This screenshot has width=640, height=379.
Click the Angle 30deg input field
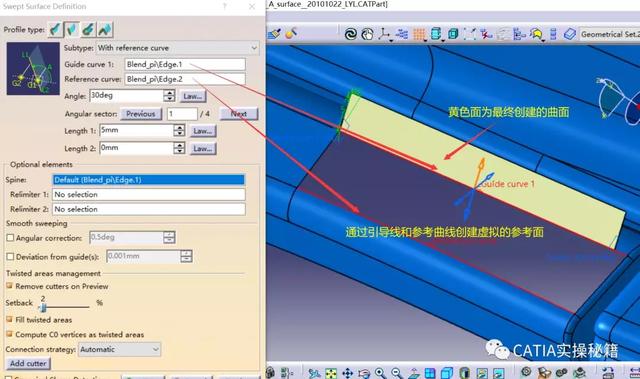127,96
